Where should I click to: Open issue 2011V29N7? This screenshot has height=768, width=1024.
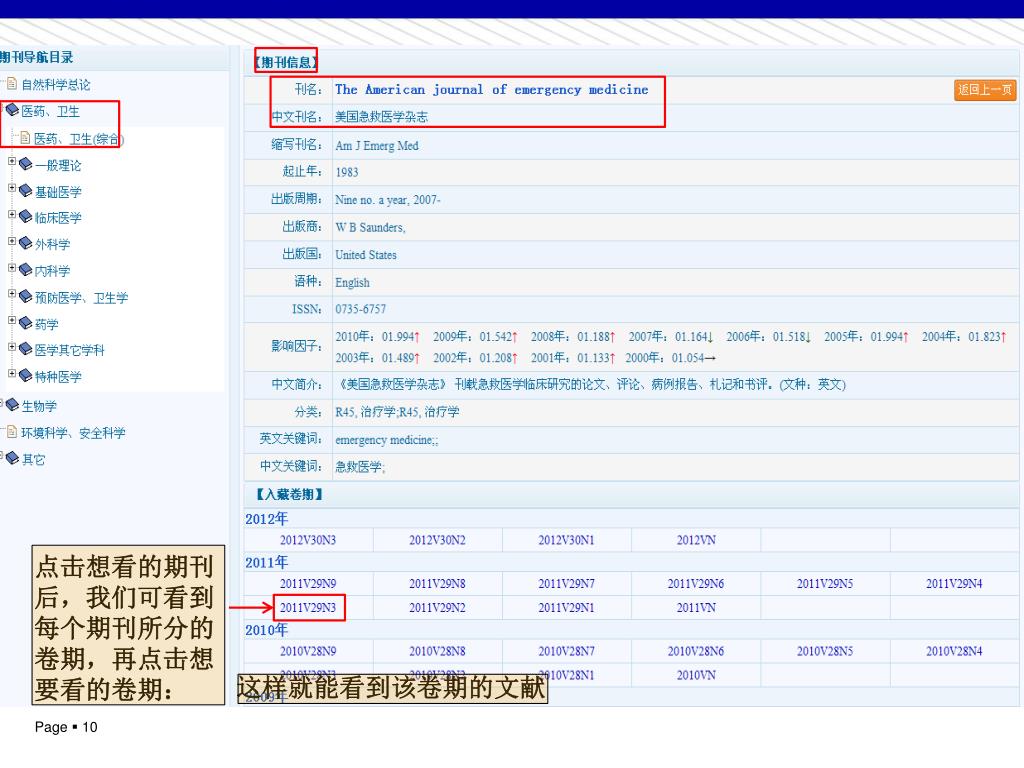(x=566, y=584)
